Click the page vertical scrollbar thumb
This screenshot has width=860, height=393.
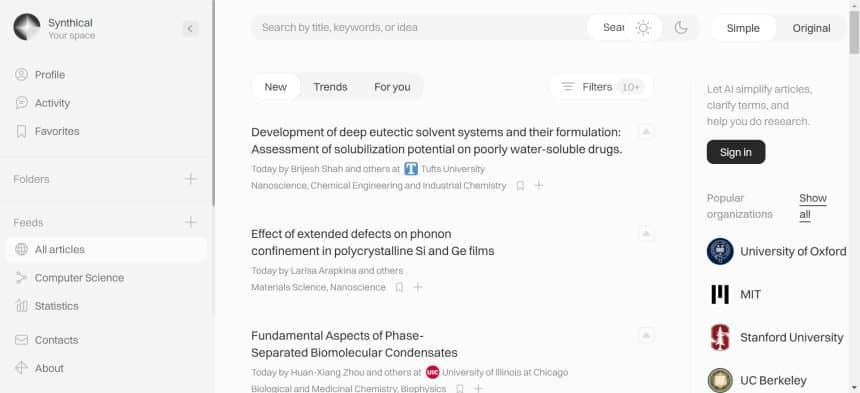(855, 32)
